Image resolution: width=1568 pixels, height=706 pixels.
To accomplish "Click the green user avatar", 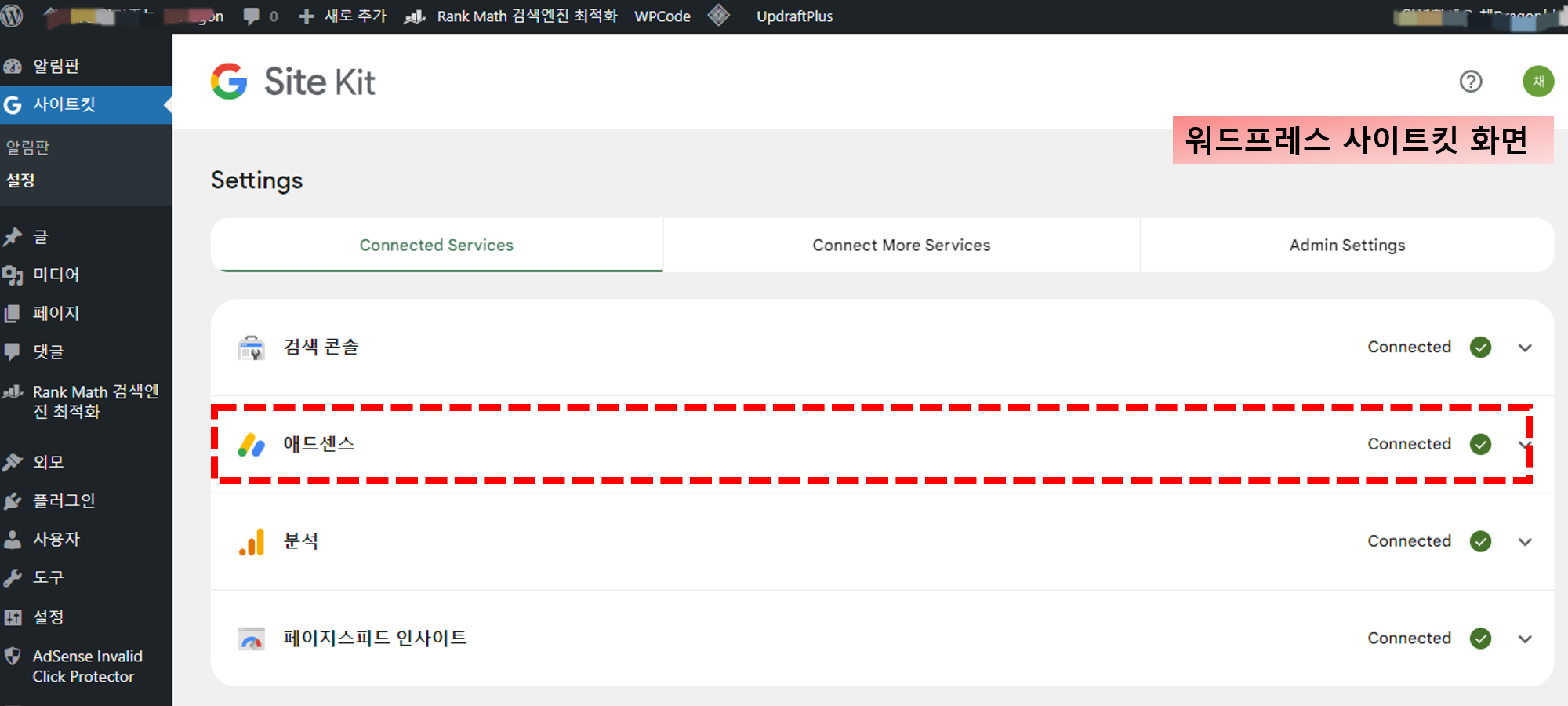I will point(1538,82).
